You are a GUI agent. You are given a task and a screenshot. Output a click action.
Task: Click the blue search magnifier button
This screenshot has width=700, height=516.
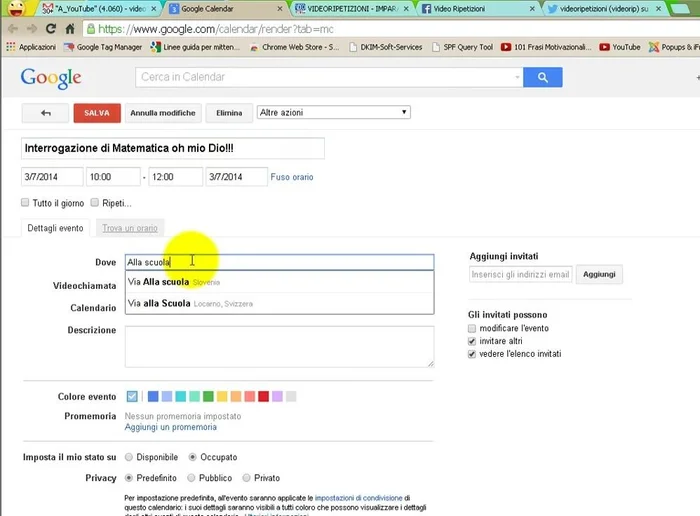(x=542, y=78)
